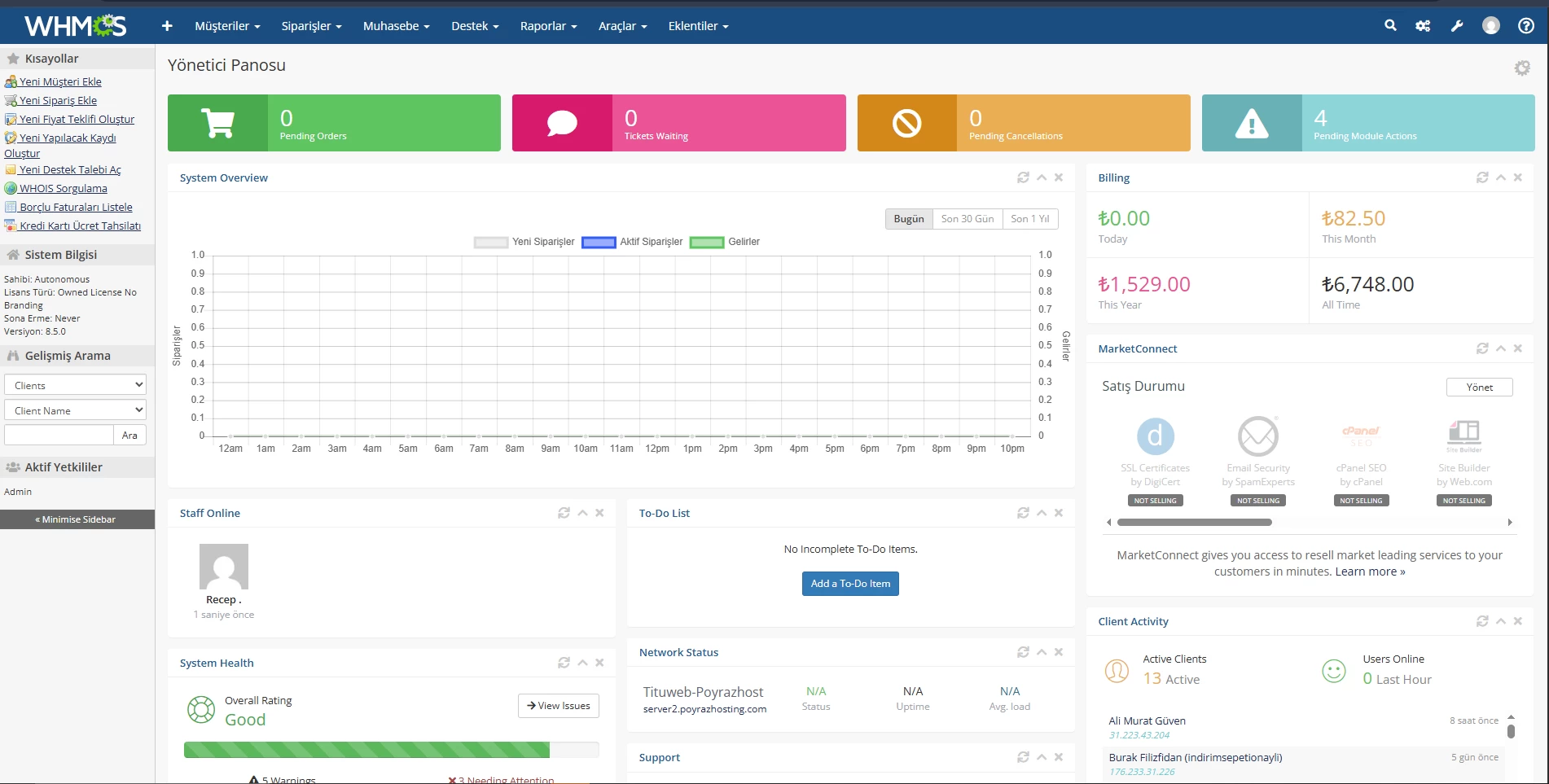The width and height of the screenshot is (1549, 784).
Task: Click Add a To-Do Item button
Action: pyautogui.click(x=850, y=584)
